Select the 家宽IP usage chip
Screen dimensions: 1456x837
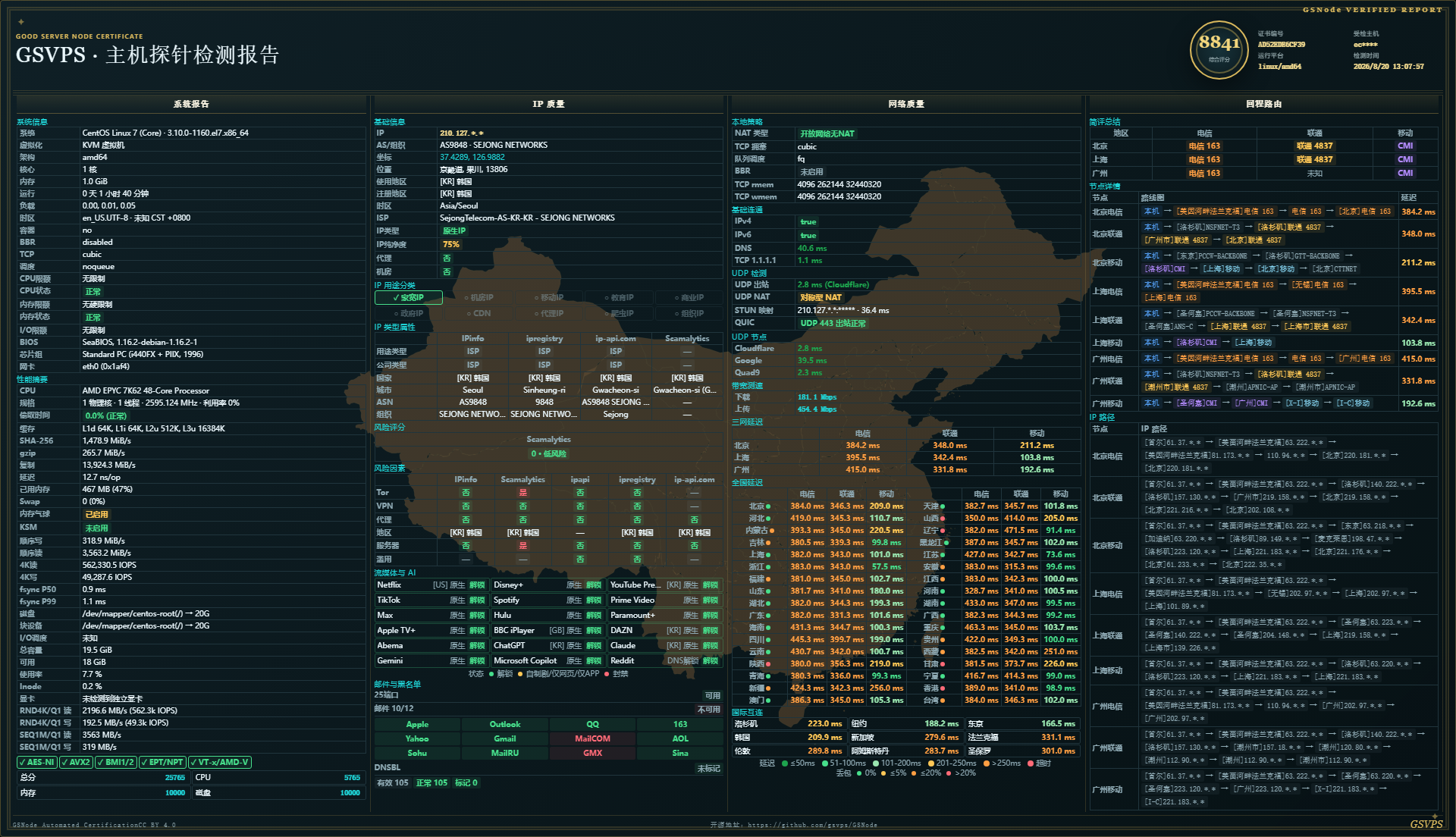pyautogui.click(x=408, y=298)
